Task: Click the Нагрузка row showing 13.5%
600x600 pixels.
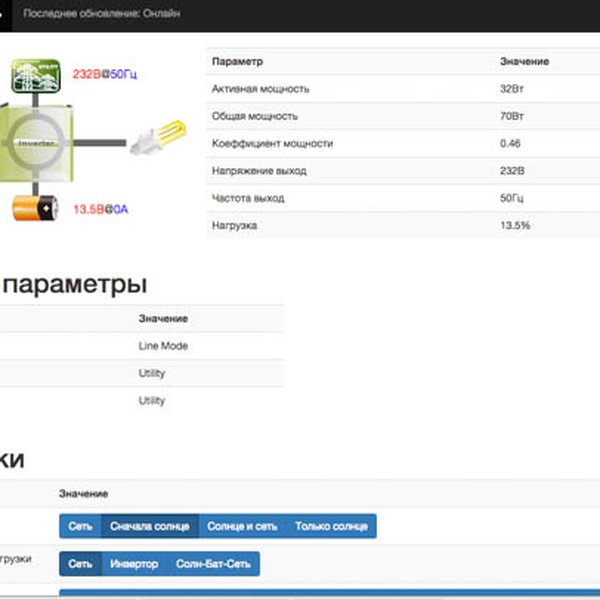Action: pos(400,226)
